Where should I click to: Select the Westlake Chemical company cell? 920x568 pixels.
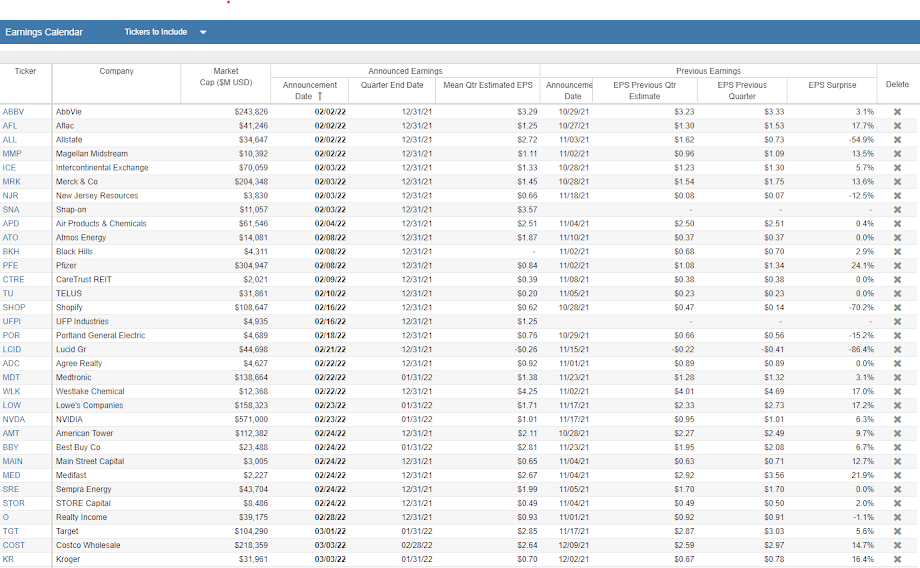tap(90, 391)
